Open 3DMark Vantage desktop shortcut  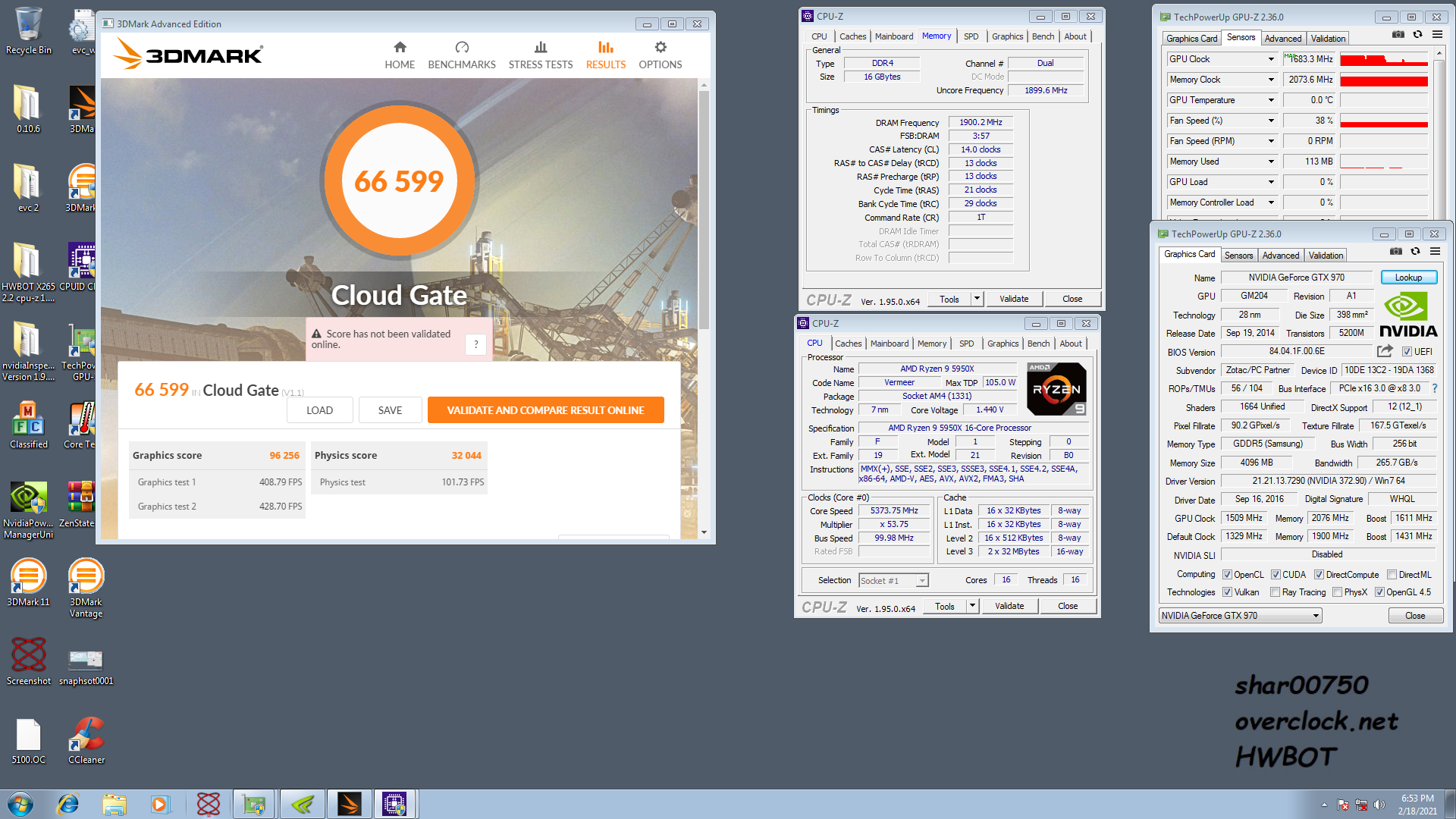(x=86, y=588)
